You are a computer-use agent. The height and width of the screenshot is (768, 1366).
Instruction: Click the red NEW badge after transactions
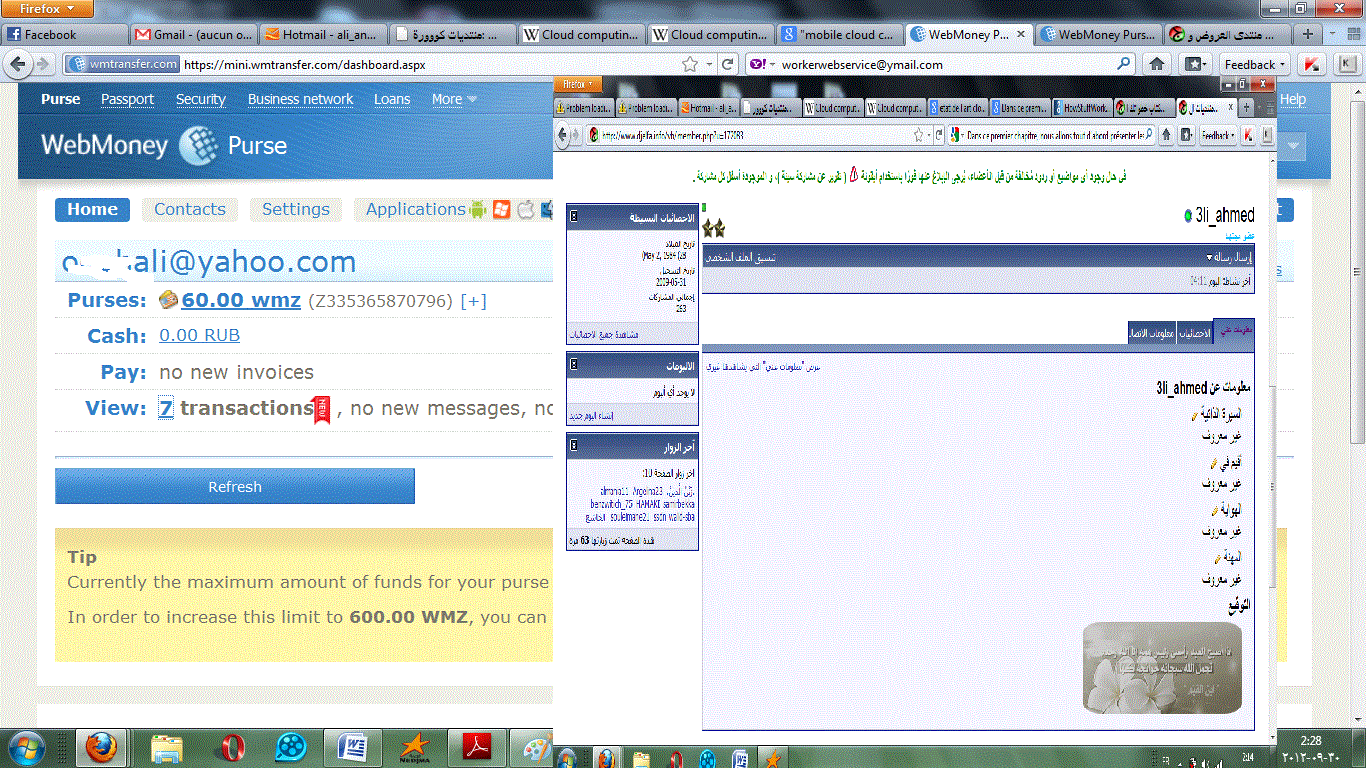click(x=321, y=409)
